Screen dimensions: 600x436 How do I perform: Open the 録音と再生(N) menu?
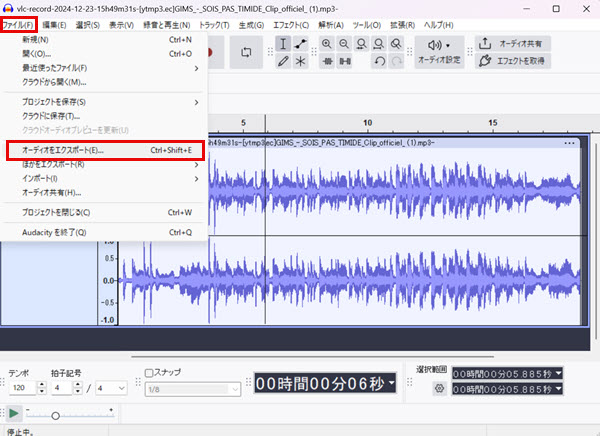point(166,25)
